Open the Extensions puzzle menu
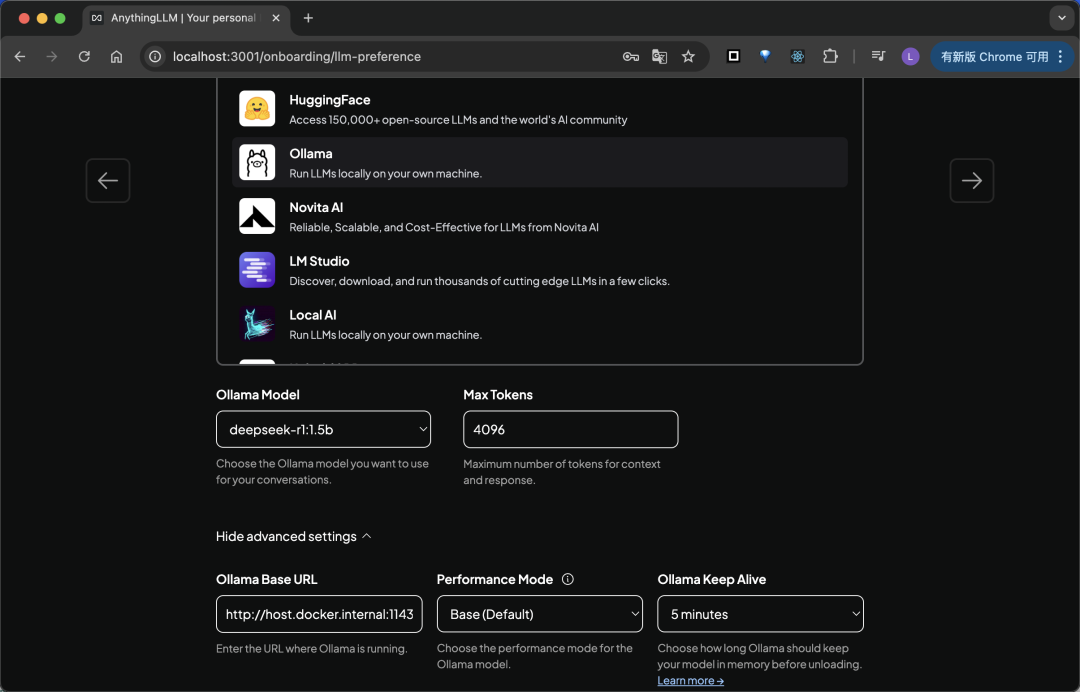Image resolution: width=1080 pixels, height=692 pixels. pos(831,56)
